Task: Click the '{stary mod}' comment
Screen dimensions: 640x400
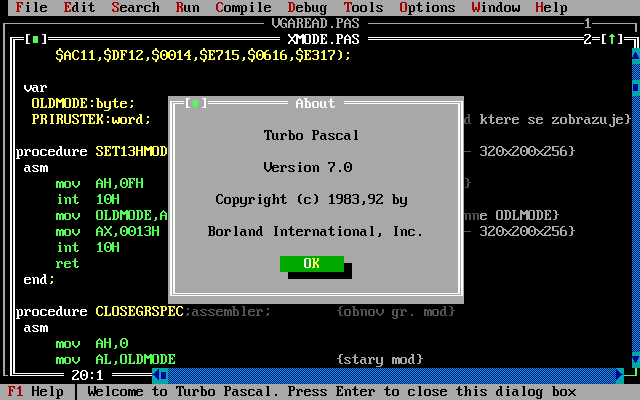Action: 380,360
